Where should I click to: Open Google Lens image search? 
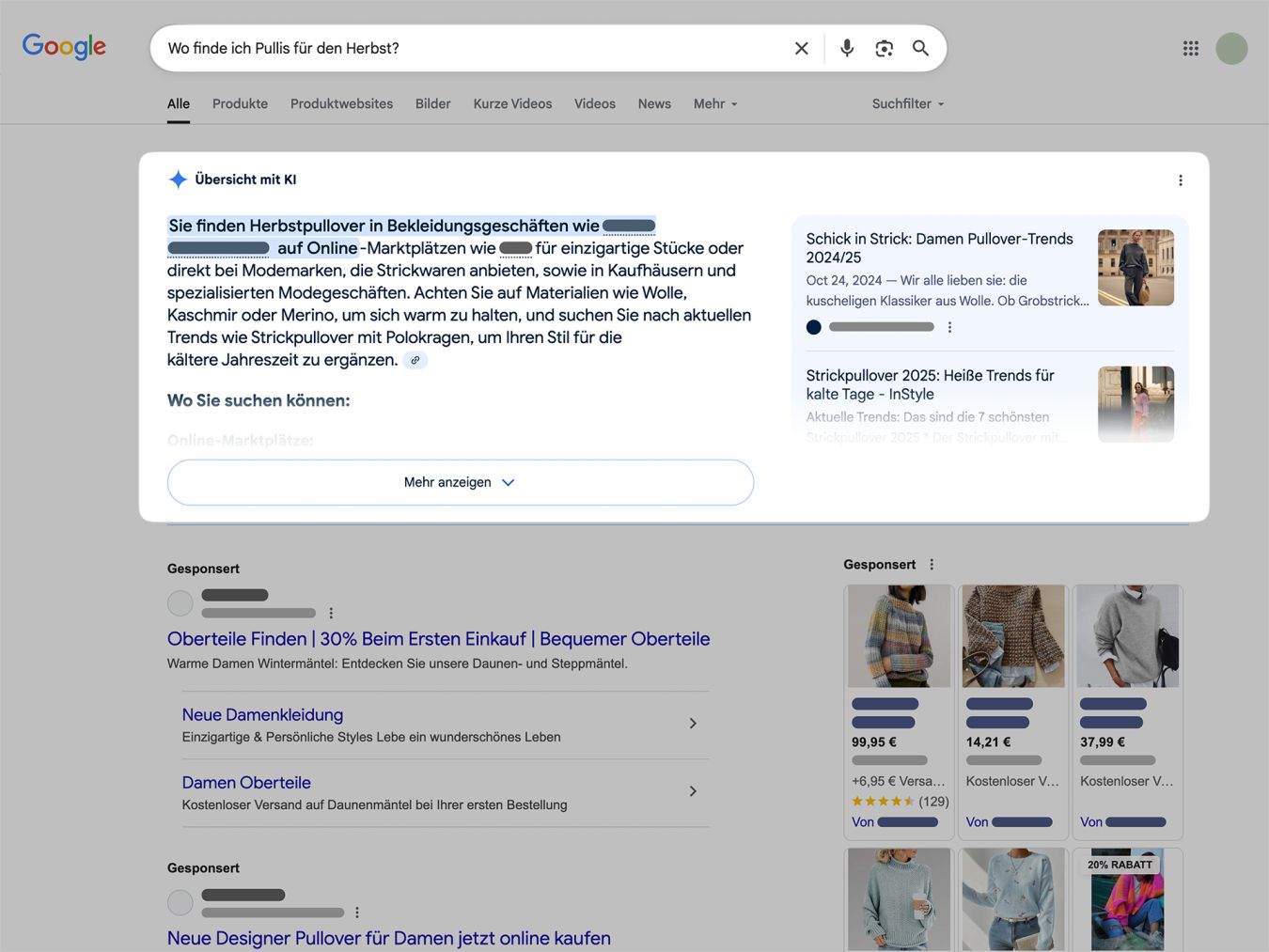[x=884, y=48]
